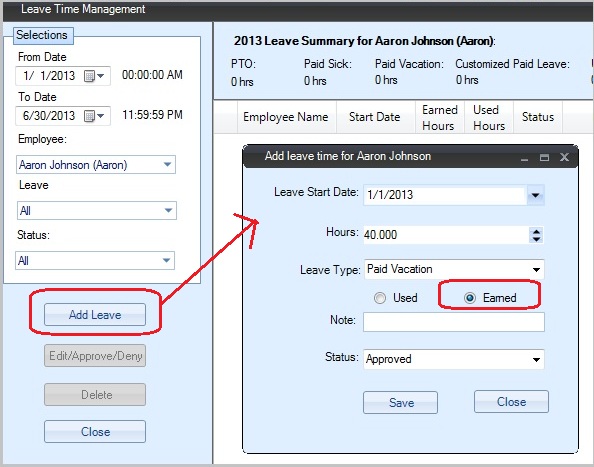Save the new leave entry
The height and width of the screenshot is (467, 594).
pyautogui.click(x=400, y=402)
